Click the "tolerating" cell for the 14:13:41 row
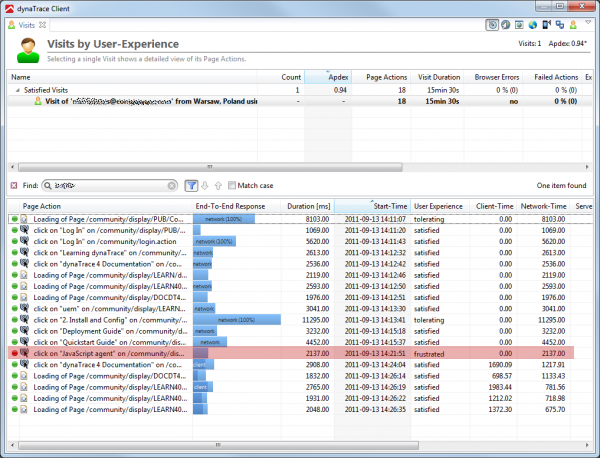This screenshot has height=458, width=600. 429,320
